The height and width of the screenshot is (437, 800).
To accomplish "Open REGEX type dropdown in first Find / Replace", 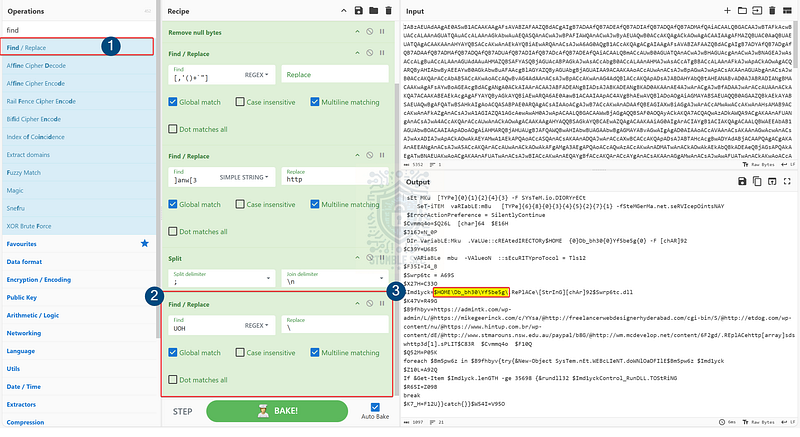I will point(256,75).
